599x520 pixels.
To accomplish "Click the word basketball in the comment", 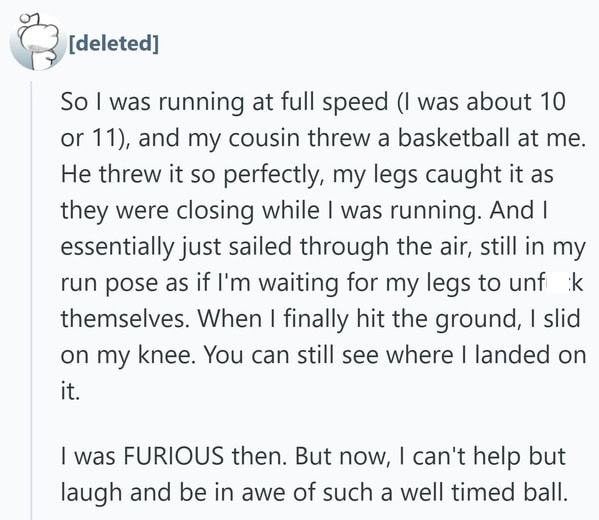I will pos(454,138).
